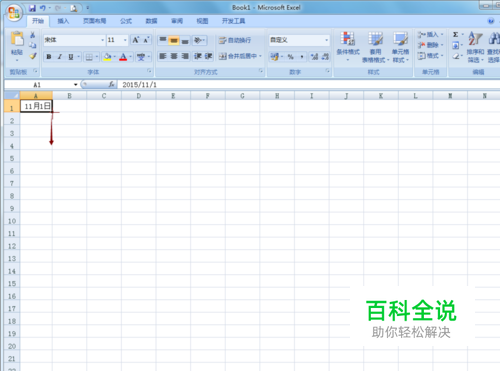Switch to the View (视图) tab

coord(202,21)
